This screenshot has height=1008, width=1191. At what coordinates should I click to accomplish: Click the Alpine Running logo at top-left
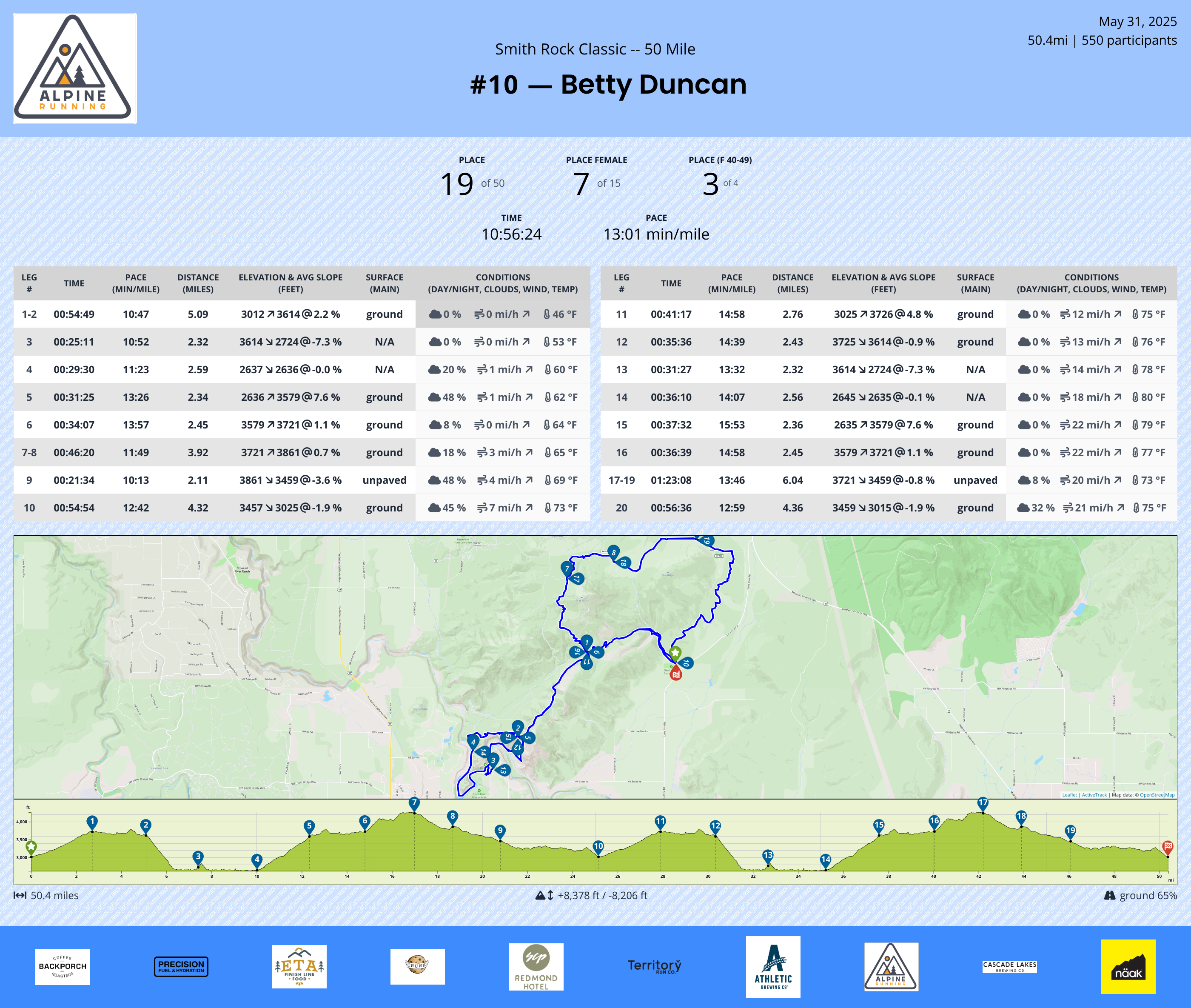click(x=75, y=69)
